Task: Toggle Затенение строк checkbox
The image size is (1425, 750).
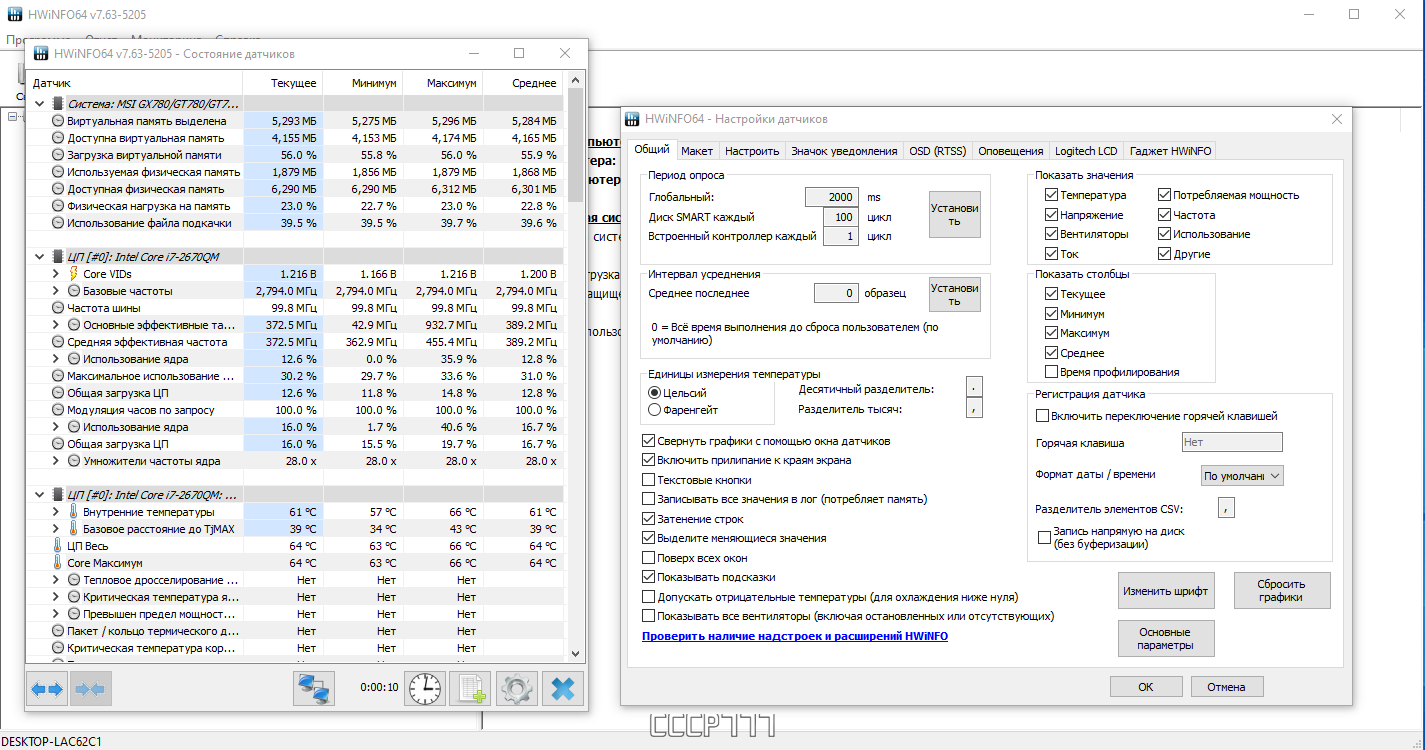Action: coord(649,518)
